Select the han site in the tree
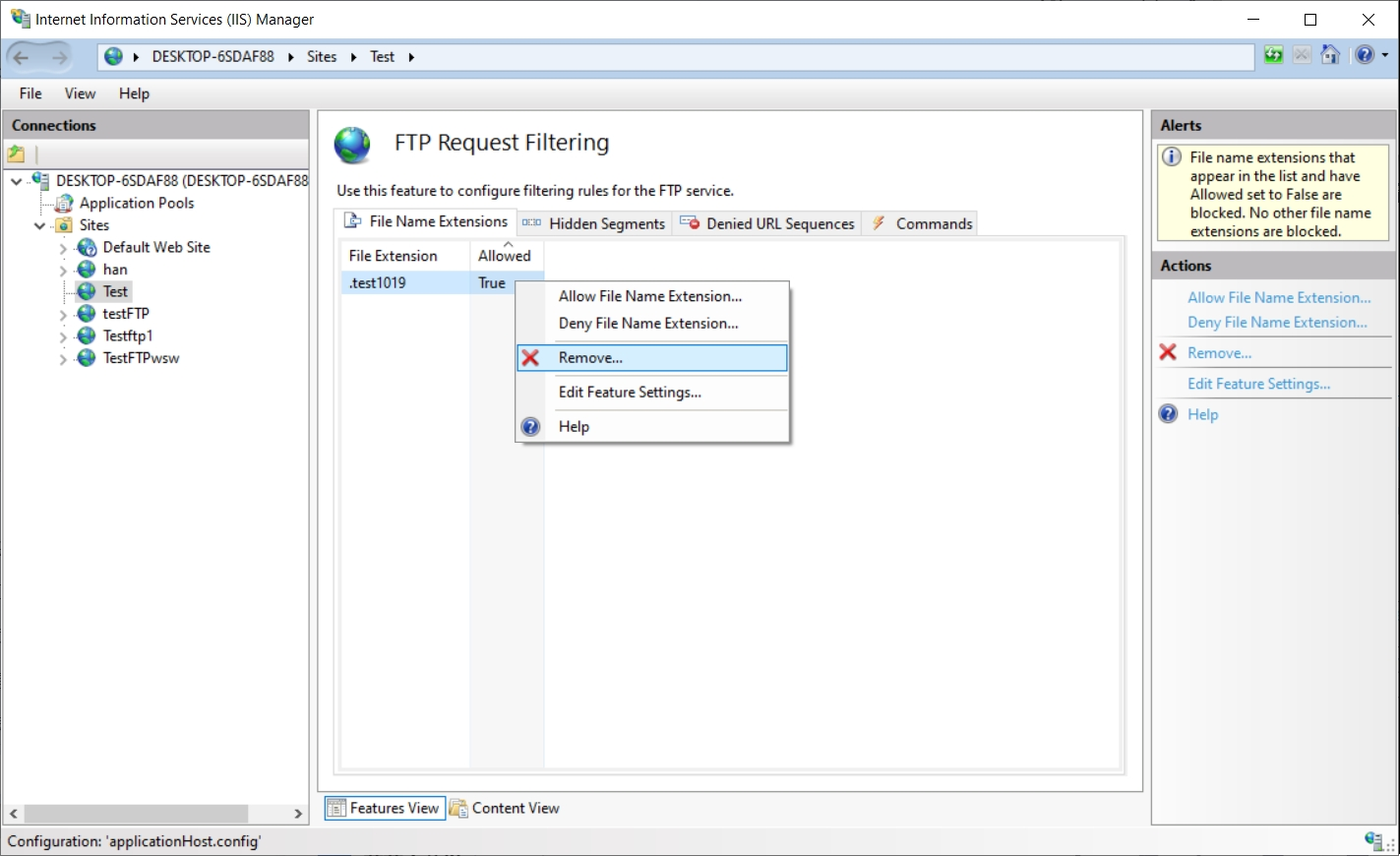The image size is (1400, 856). [x=115, y=270]
